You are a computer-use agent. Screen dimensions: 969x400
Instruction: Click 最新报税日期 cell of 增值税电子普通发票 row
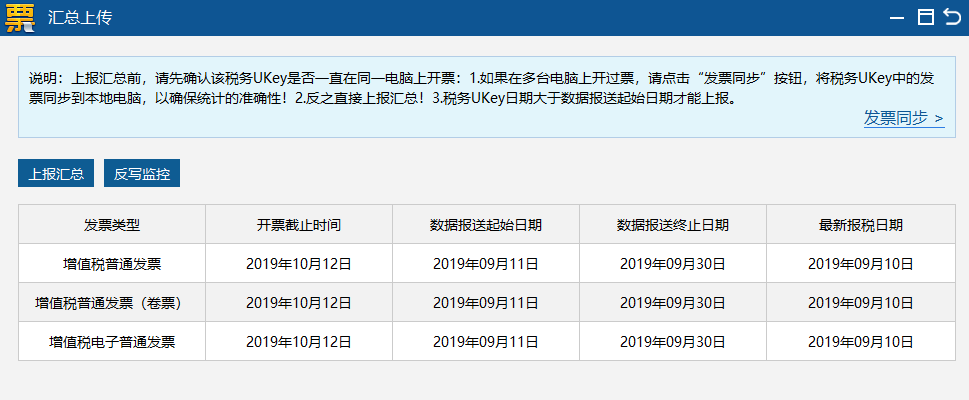click(x=860, y=342)
